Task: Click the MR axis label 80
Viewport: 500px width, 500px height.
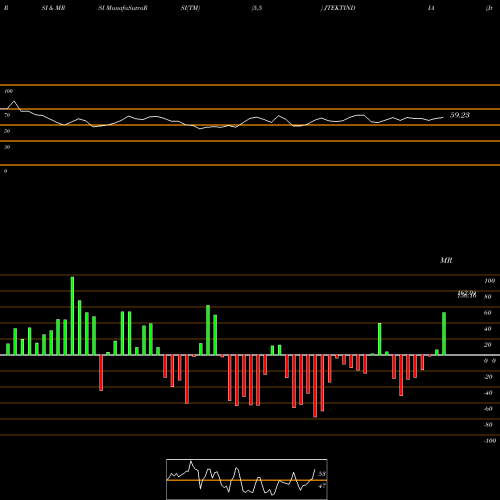Action: coord(488,297)
